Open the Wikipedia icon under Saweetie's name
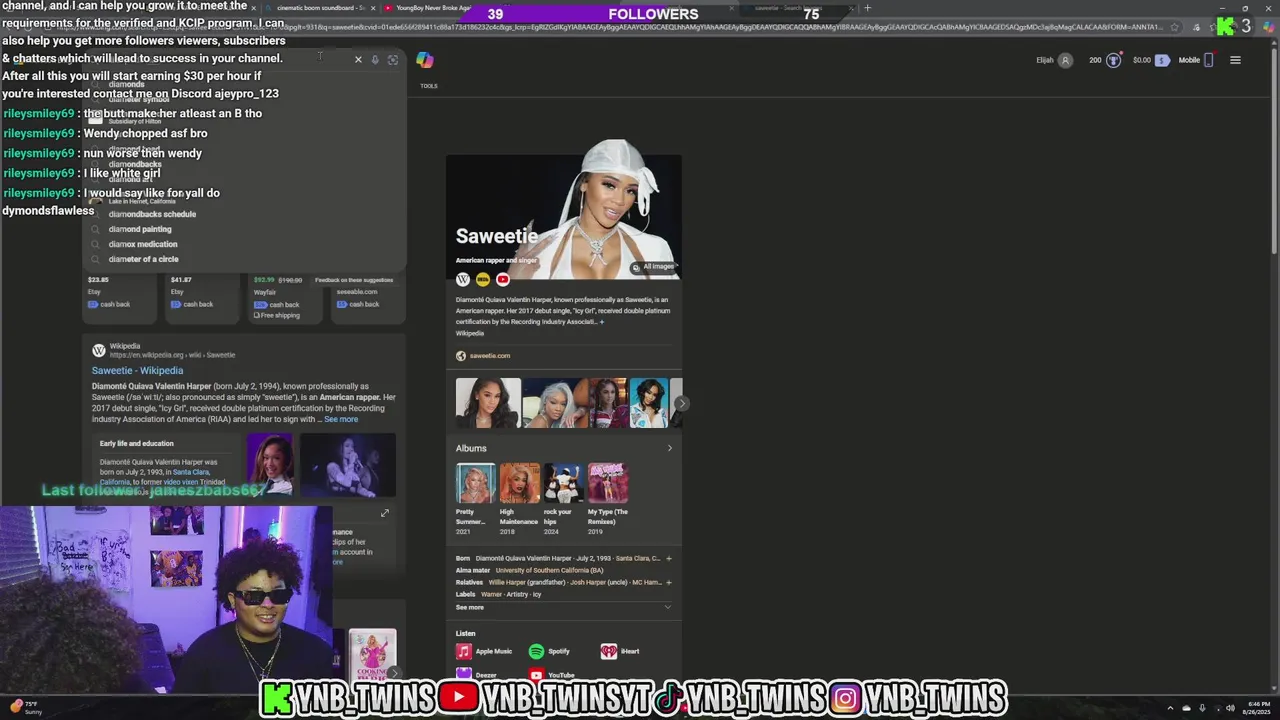Screen dimensions: 1280x720 click(463, 279)
